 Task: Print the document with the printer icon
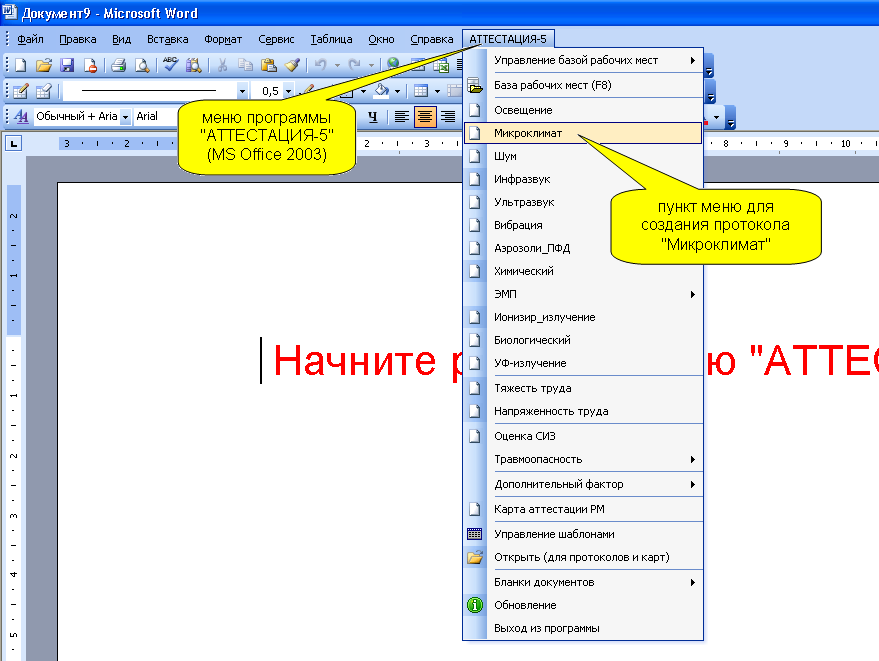click(x=118, y=65)
